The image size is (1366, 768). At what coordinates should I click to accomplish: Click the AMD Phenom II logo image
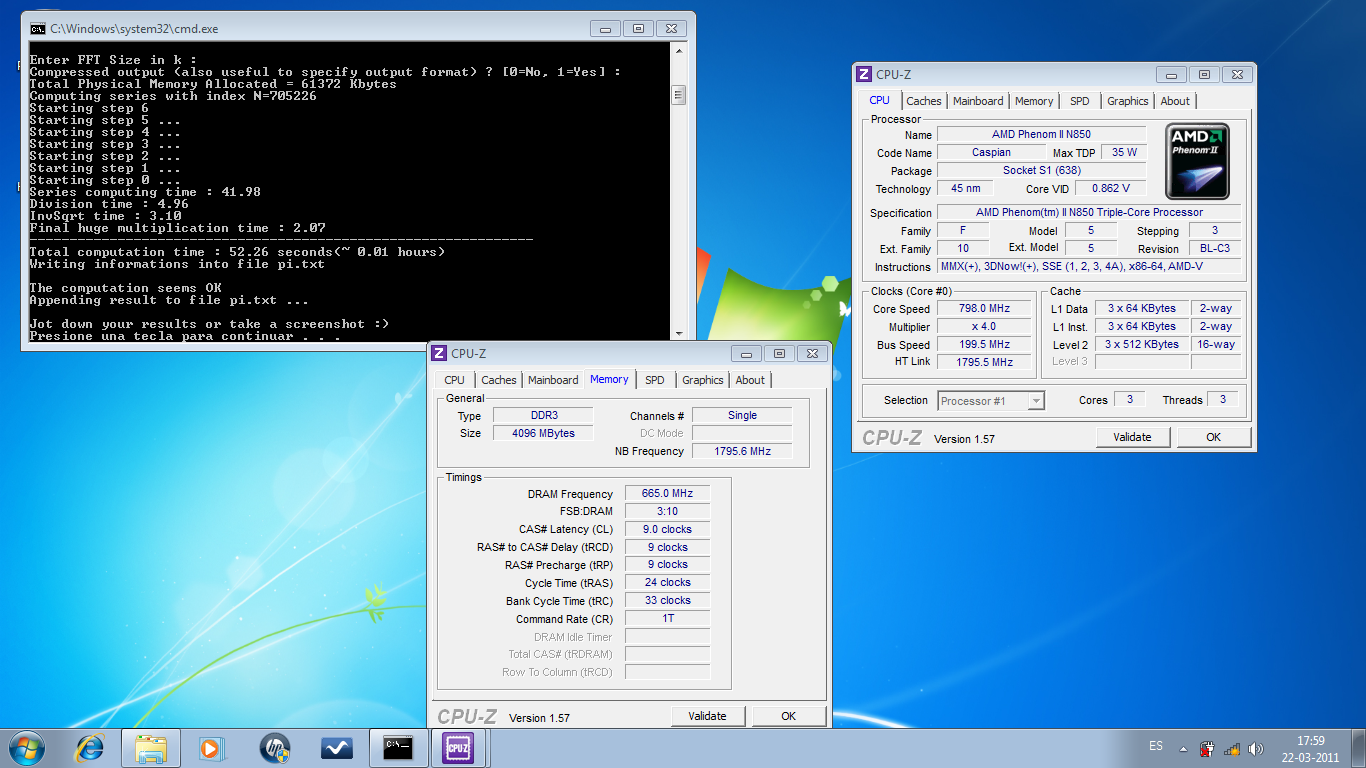1197,161
